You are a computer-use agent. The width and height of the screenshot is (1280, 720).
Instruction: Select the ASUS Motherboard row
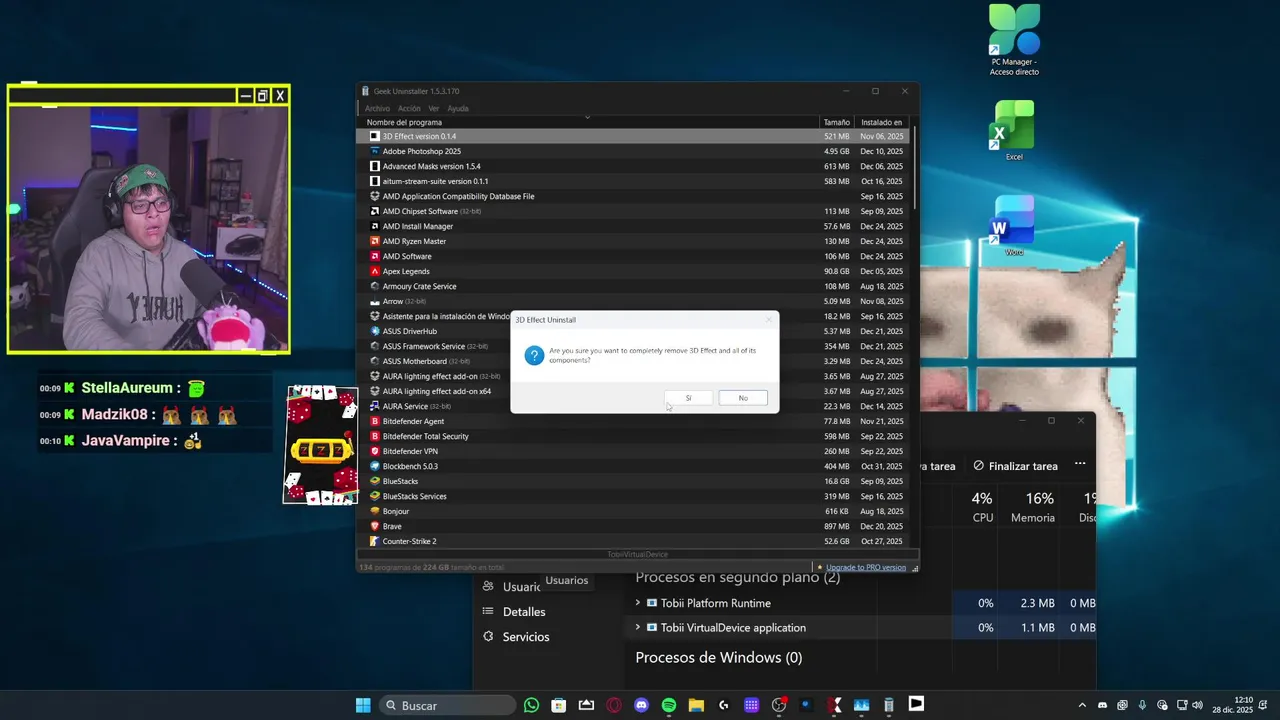(x=633, y=361)
